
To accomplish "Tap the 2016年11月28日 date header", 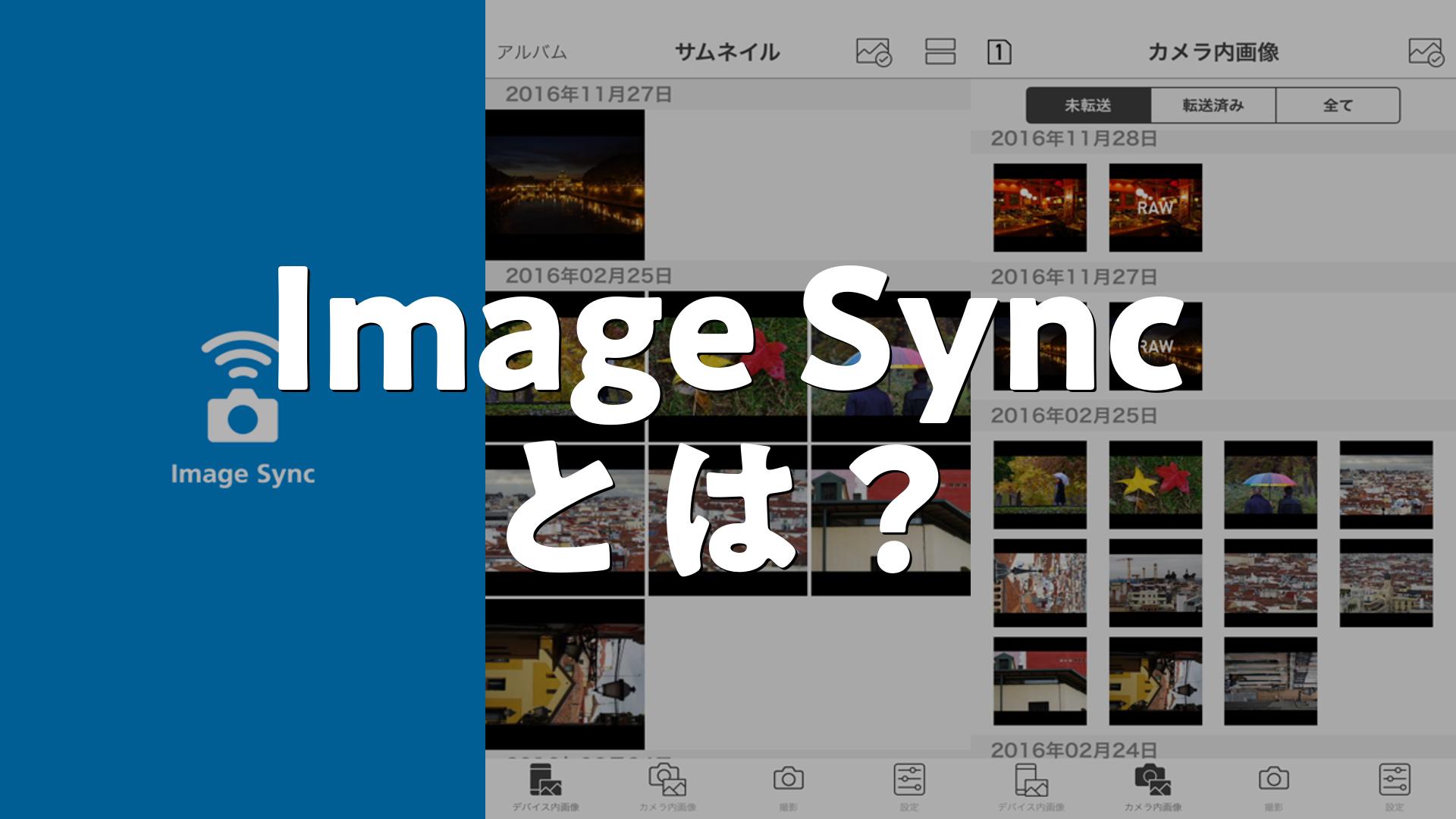I will pos(1074,139).
